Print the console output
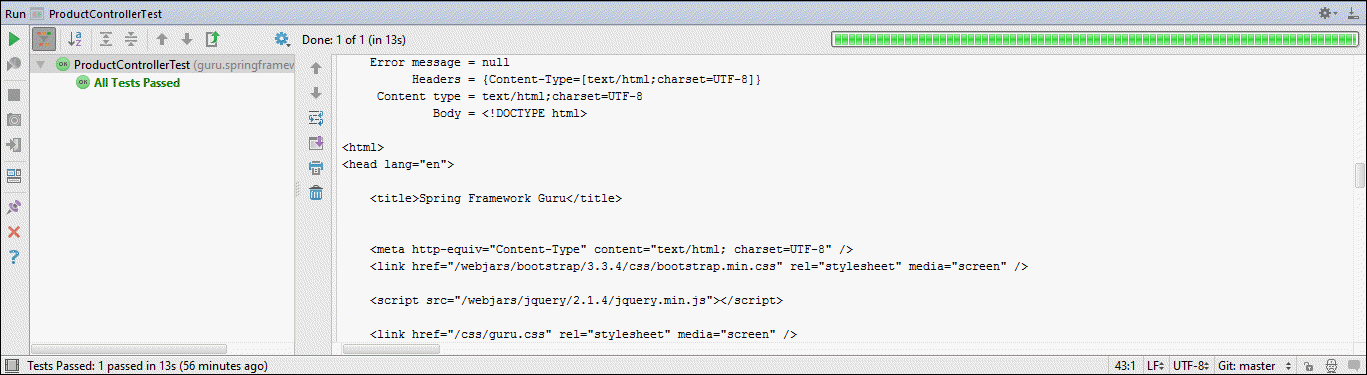 point(316,167)
